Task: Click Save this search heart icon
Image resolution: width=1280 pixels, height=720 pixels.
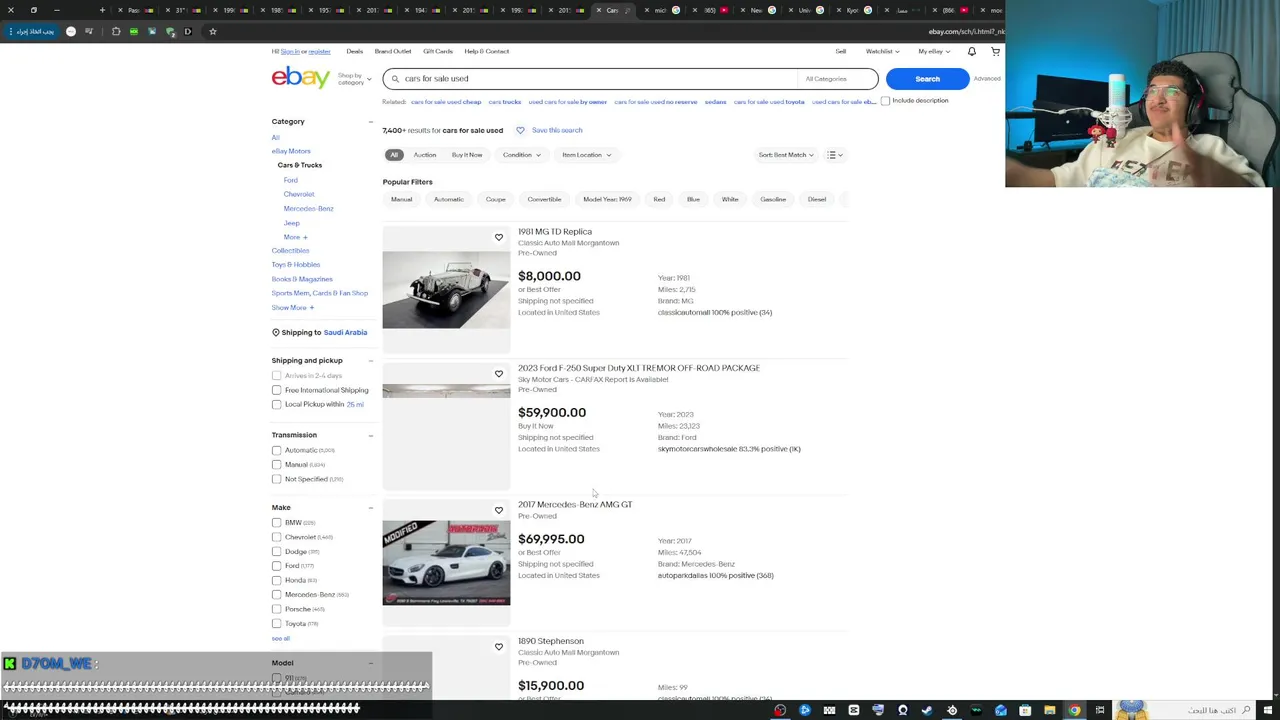Action: click(x=520, y=130)
